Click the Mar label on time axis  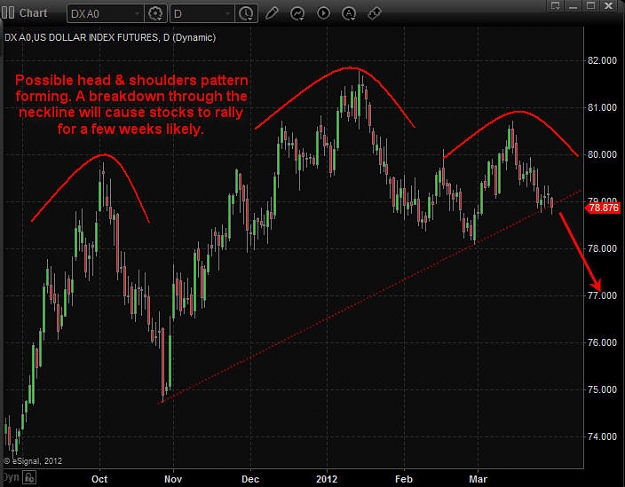click(x=478, y=479)
